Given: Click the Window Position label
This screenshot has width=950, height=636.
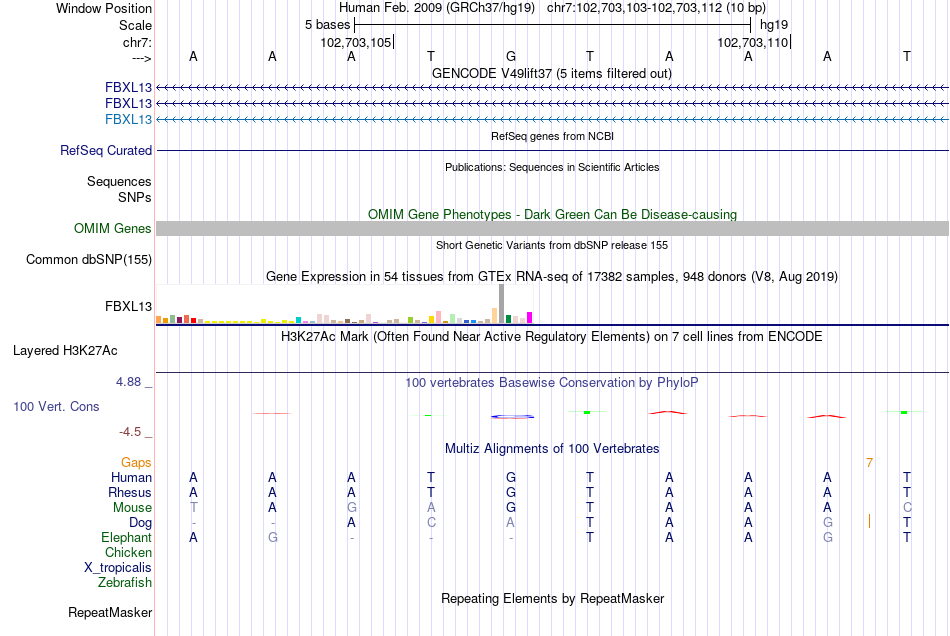Looking at the screenshot, I should (x=104, y=8).
